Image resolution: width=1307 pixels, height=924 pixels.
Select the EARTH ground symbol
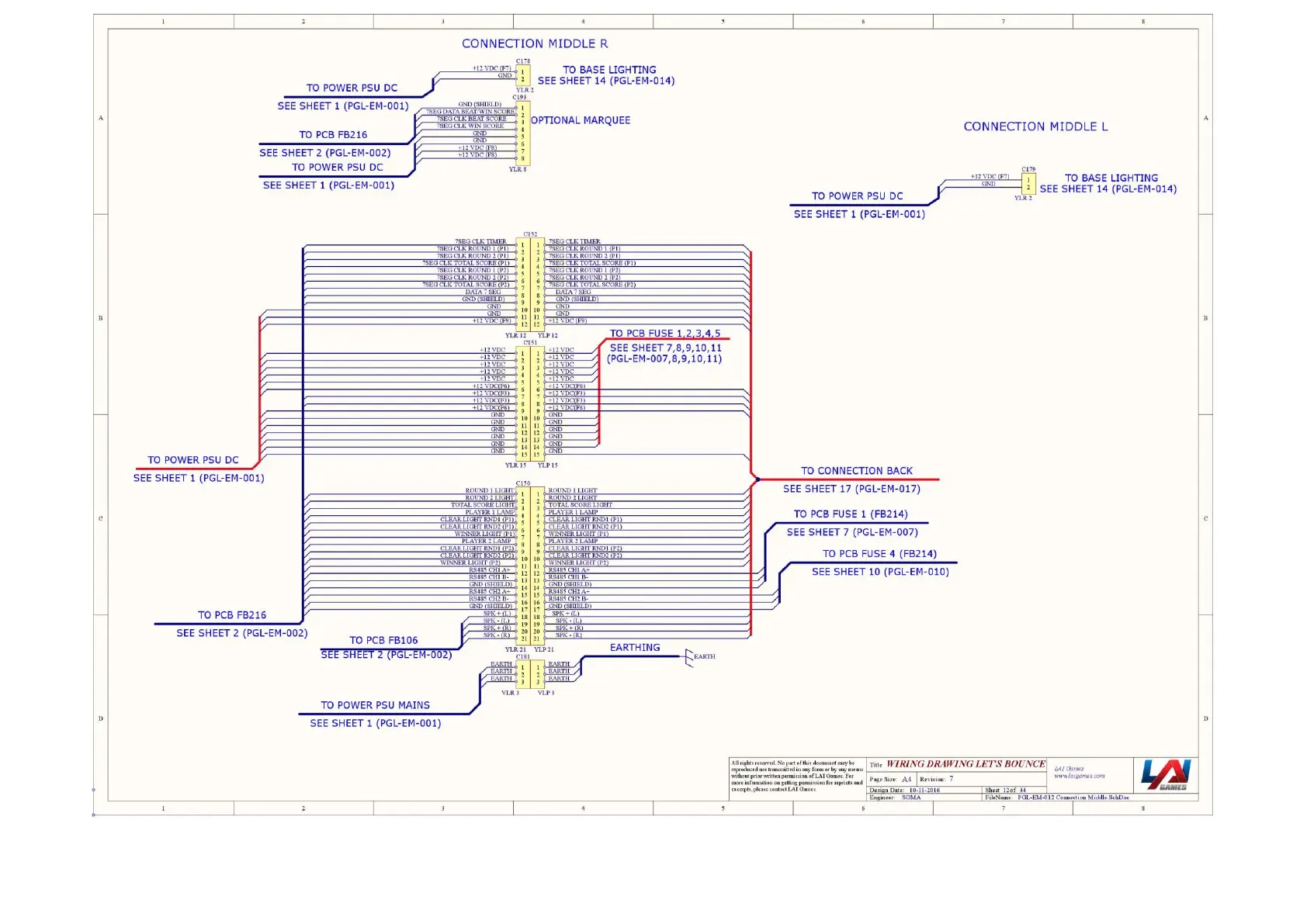pyautogui.click(x=689, y=658)
